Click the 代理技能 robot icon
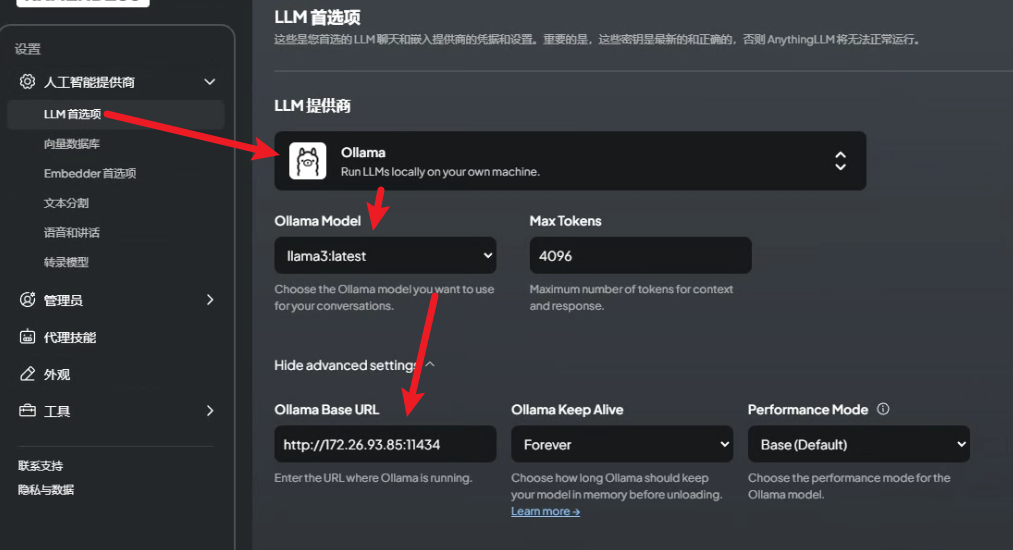 (27, 337)
